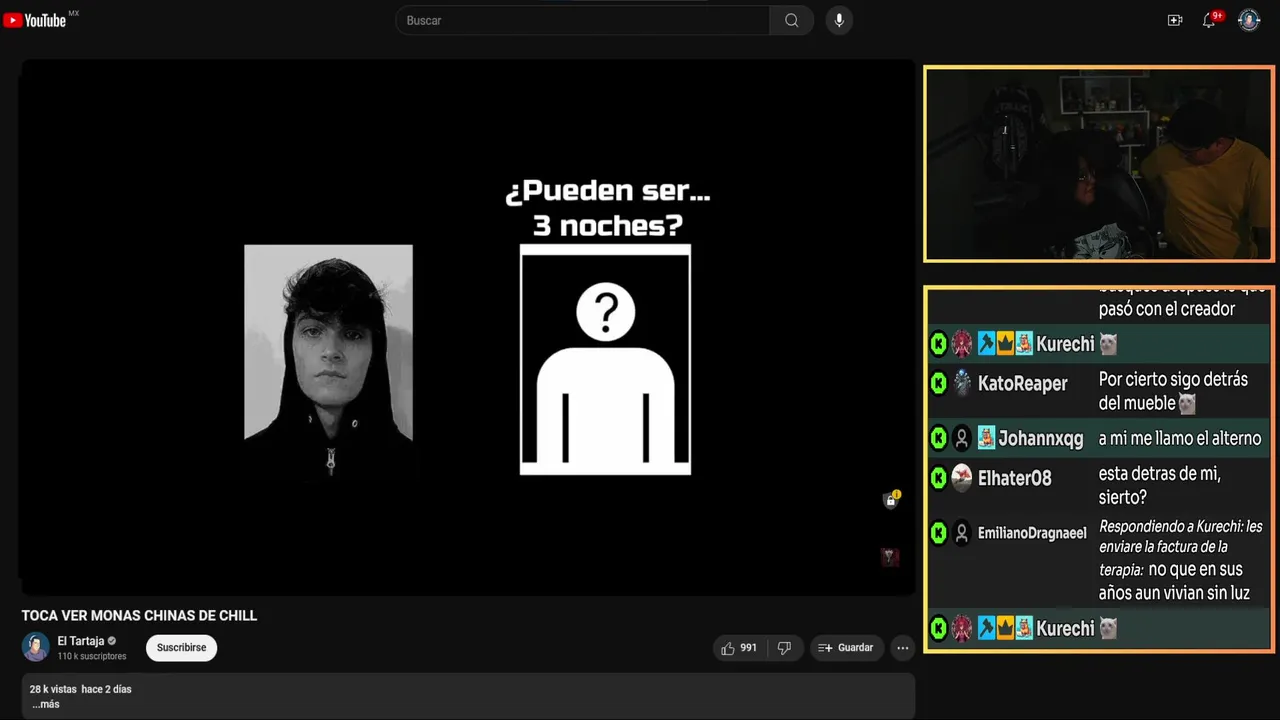Subscribe with the Suscribirse button

click(181, 648)
